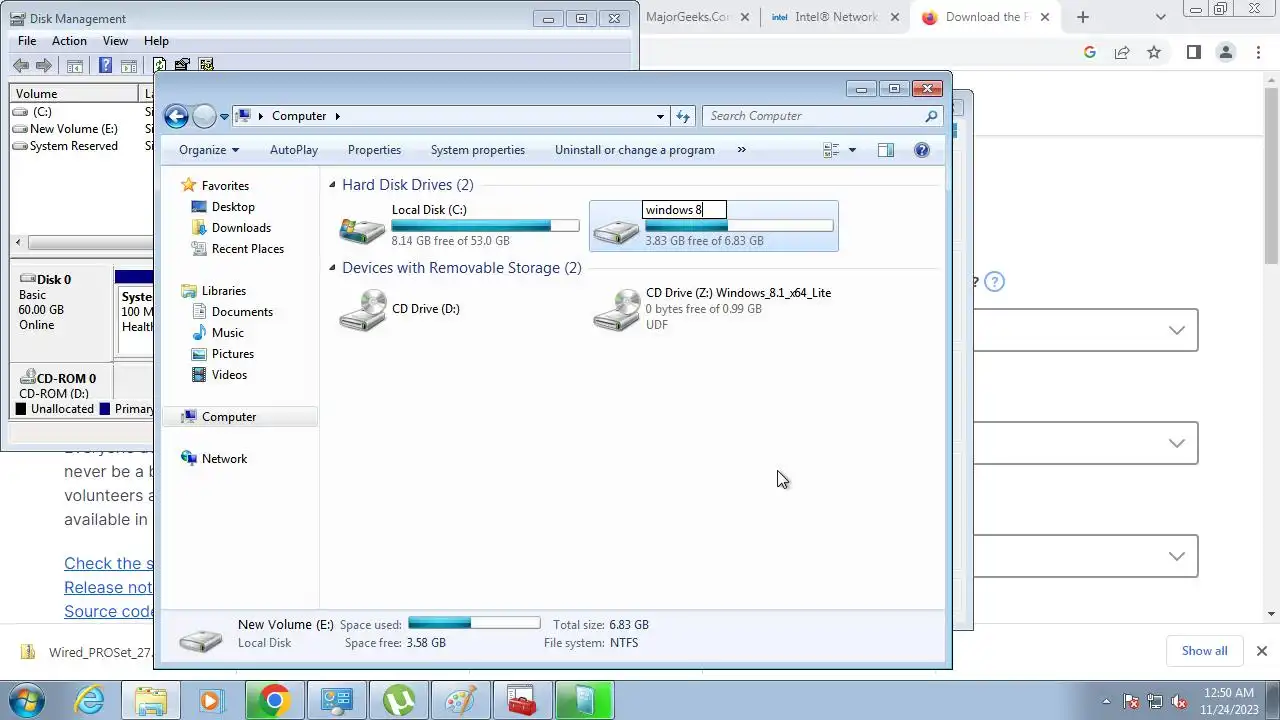Select Downloads in Favorites sidebar
Screen dimensions: 1280x720
point(241,228)
